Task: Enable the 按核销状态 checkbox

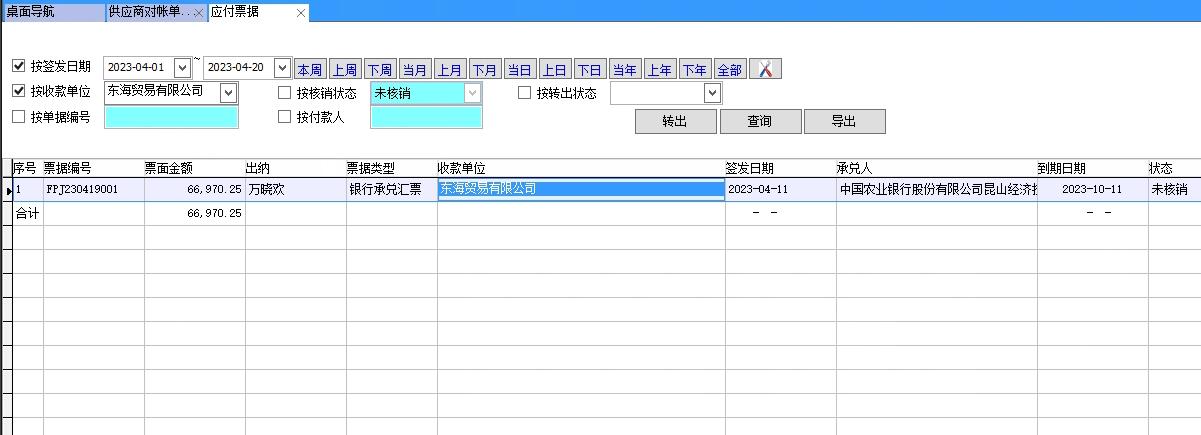Action: (285, 93)
